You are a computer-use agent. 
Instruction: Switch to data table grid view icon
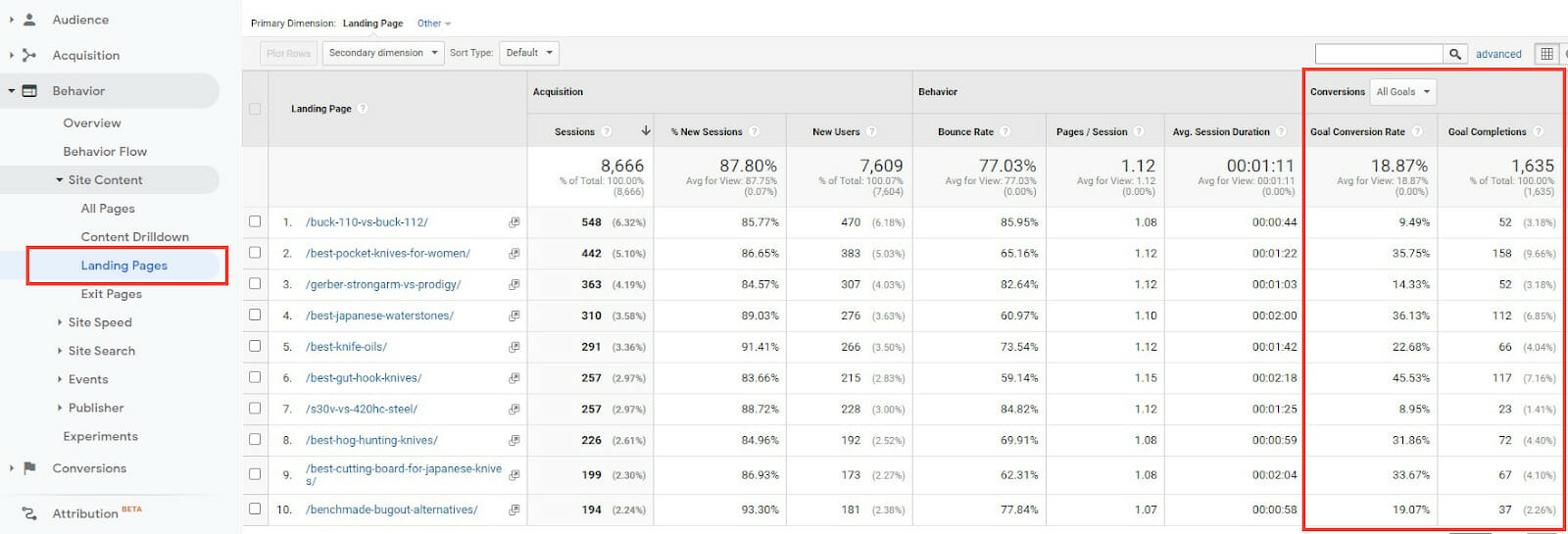click(x=1546, y=54)
